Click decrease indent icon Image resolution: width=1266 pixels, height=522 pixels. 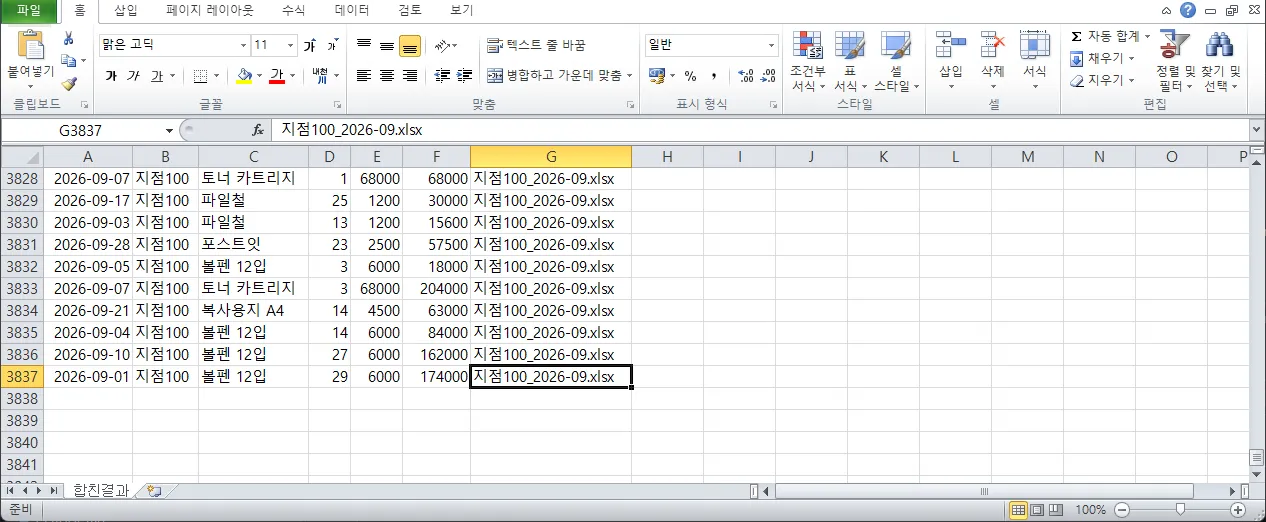click(x=441, y=76)
